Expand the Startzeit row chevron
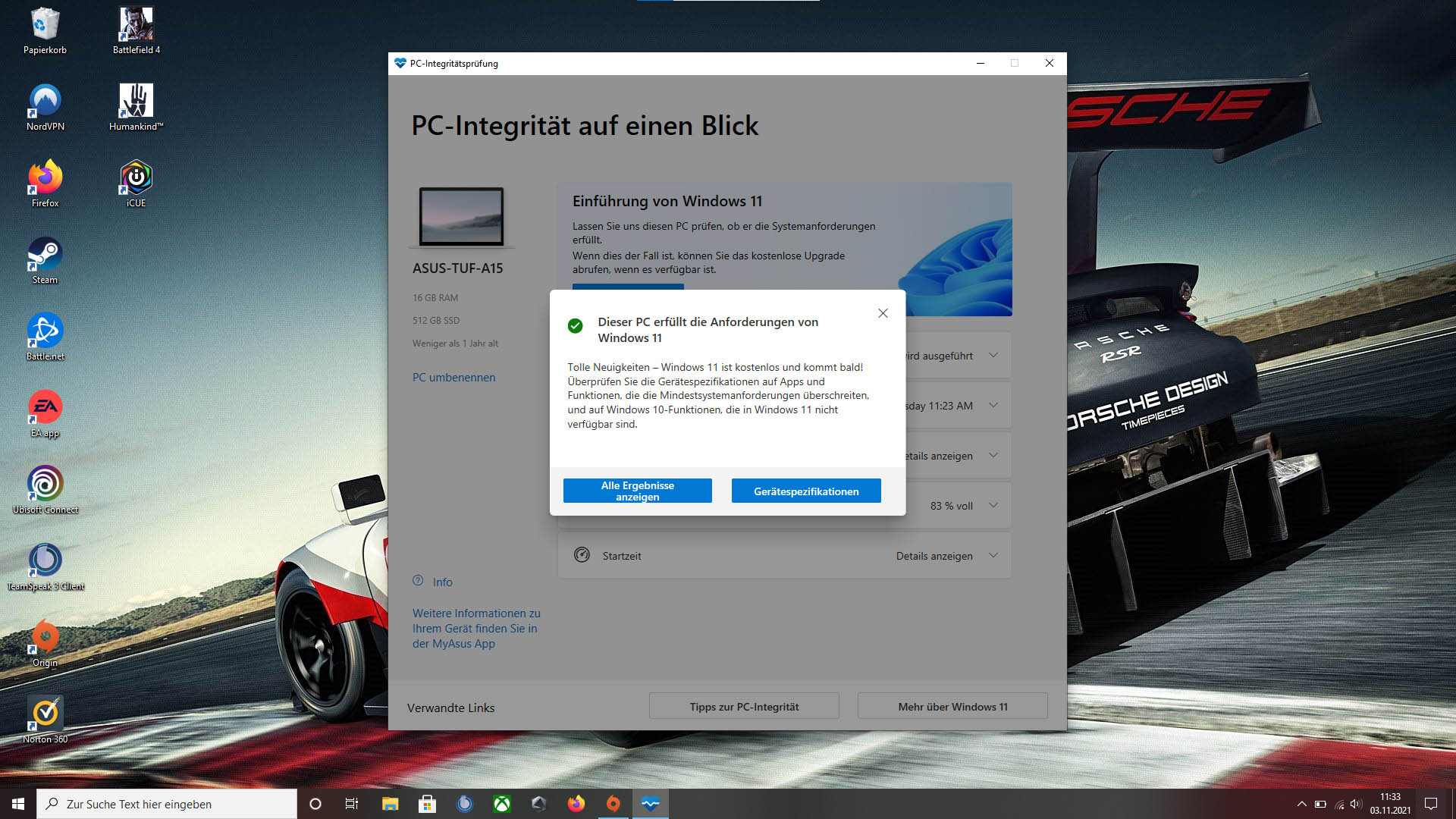Viewport: 1456px width, 819px height. (x=993, y=555)
